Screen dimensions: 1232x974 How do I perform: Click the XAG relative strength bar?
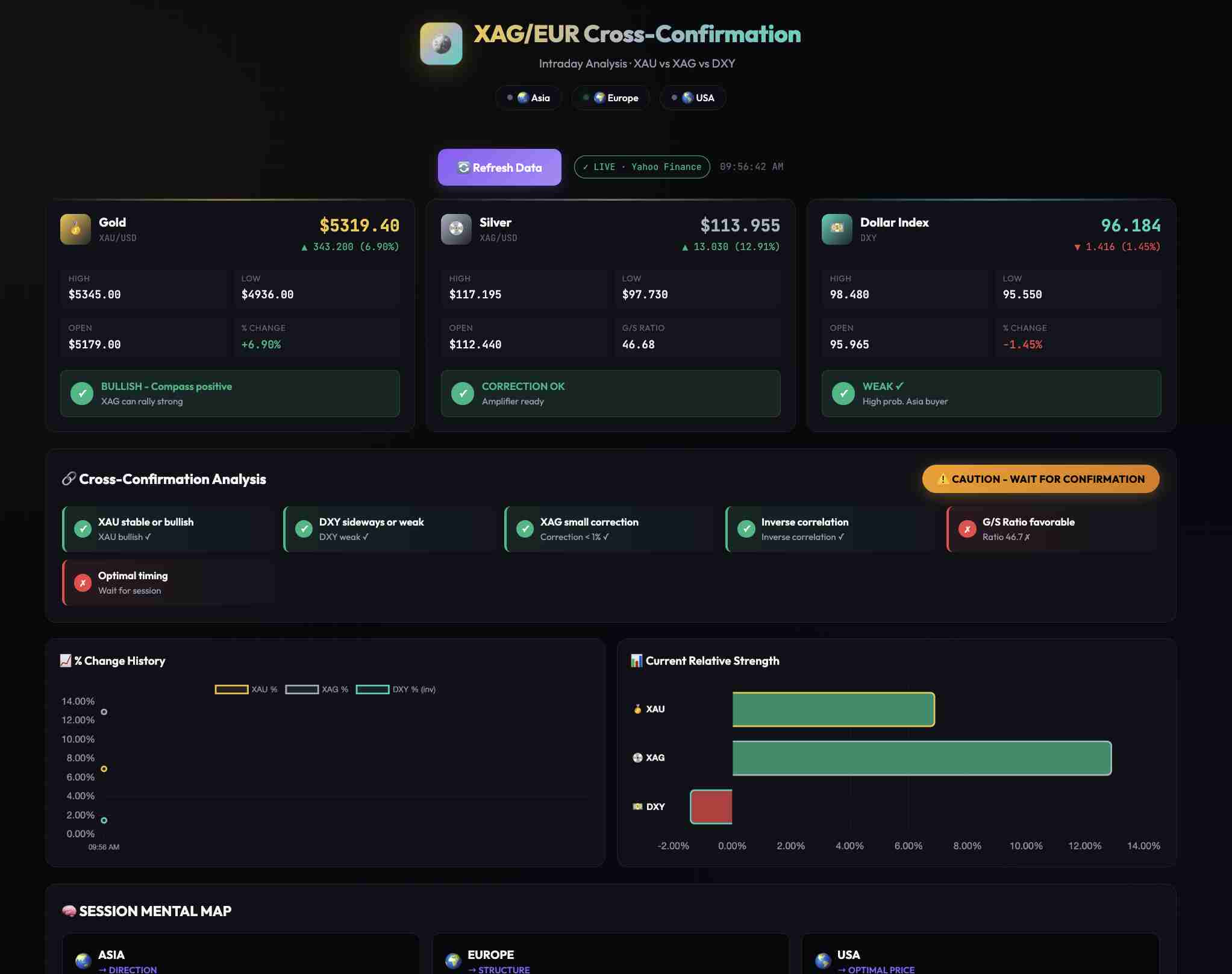click(x=921, y=758)
